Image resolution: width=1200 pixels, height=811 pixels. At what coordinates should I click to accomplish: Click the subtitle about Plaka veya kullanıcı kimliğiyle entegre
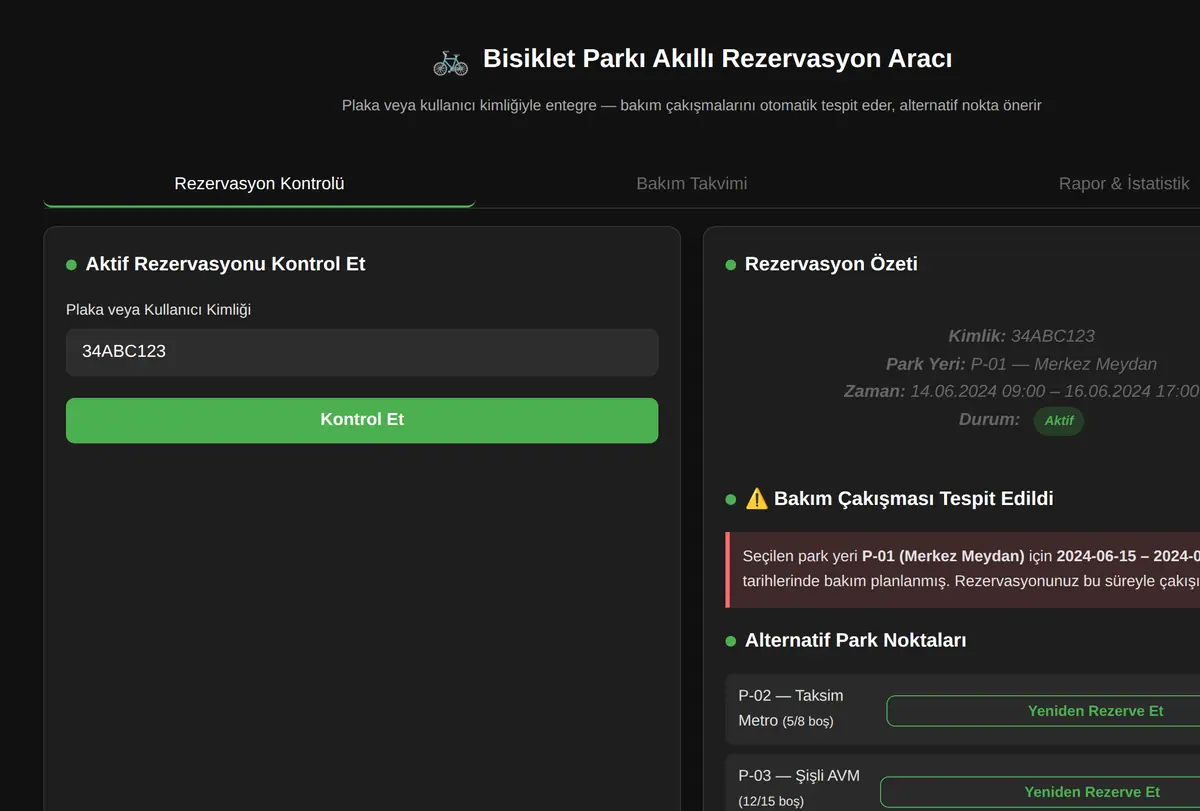click(691, 105)
